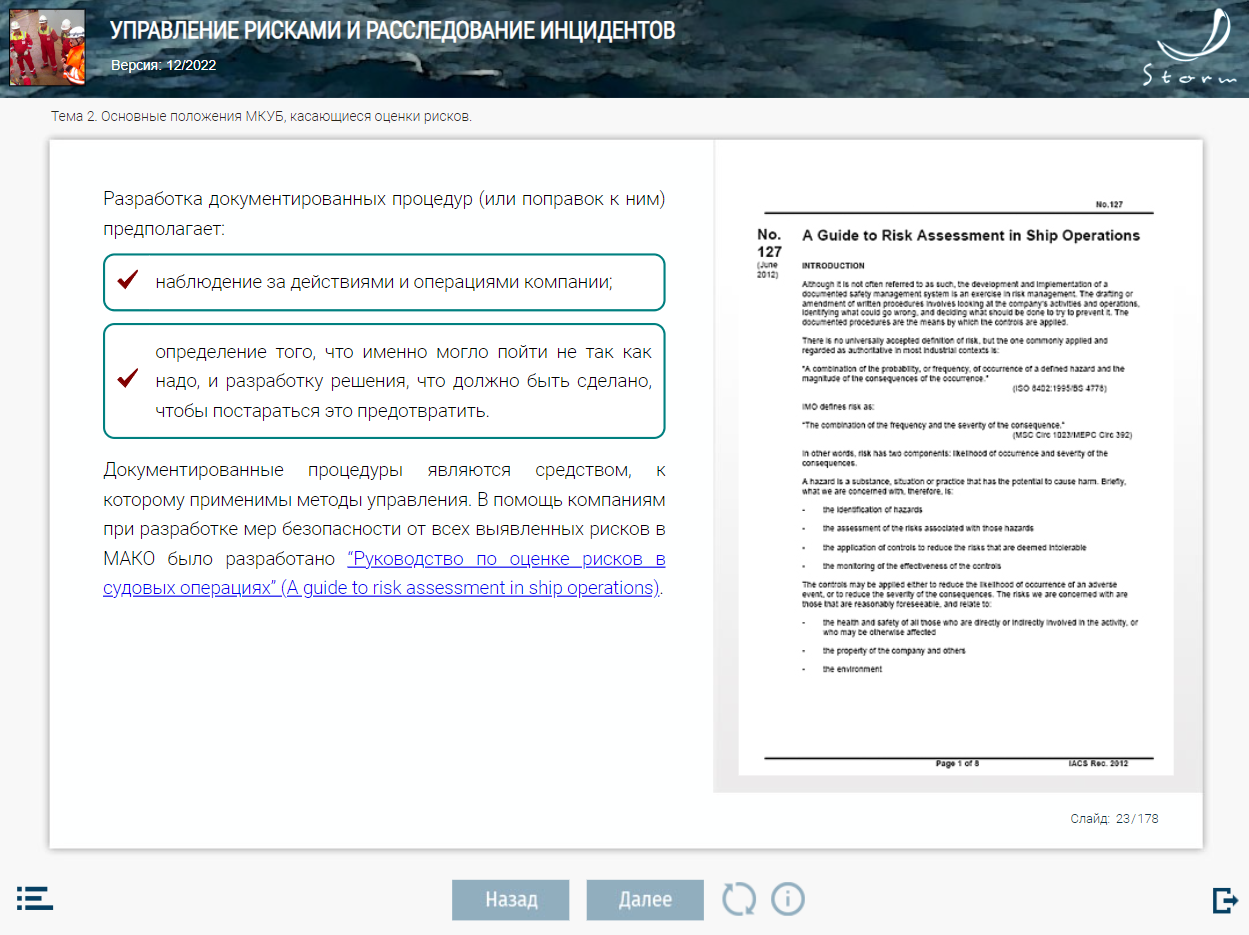Click the checkmark beside определение того
1249x935 pixels.
pos(127,379)
